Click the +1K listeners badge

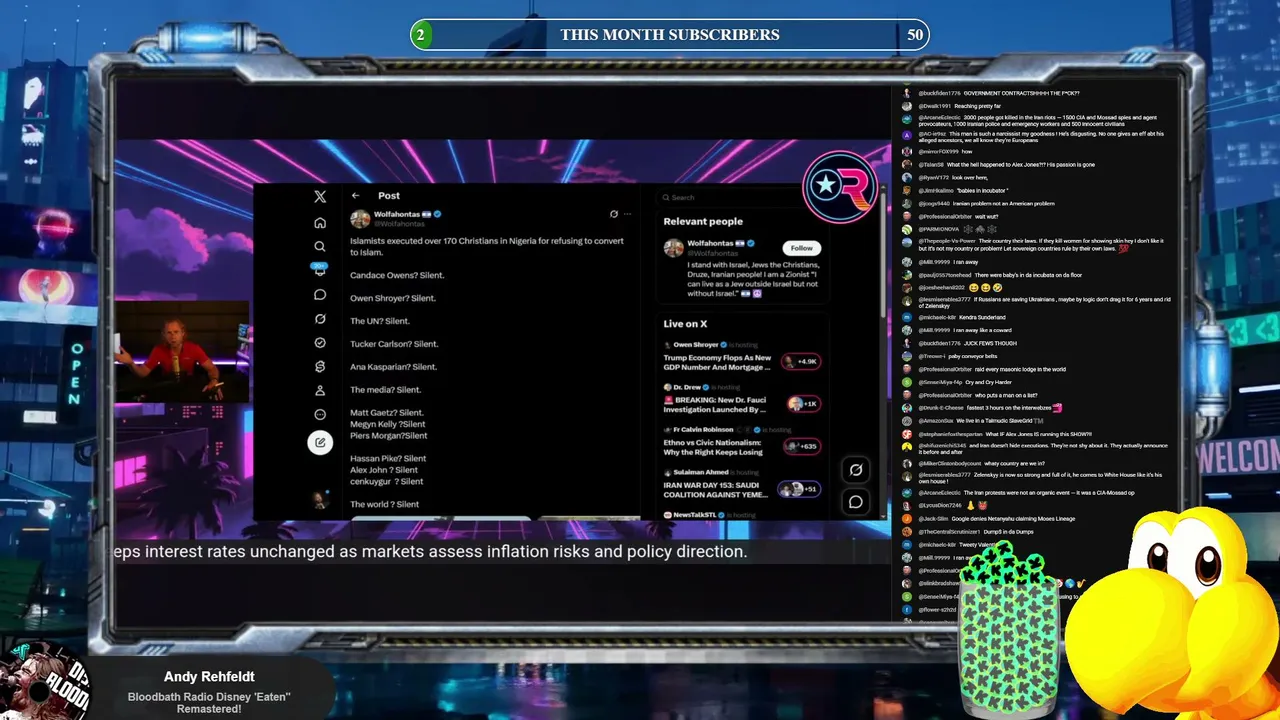coord(803,404)
